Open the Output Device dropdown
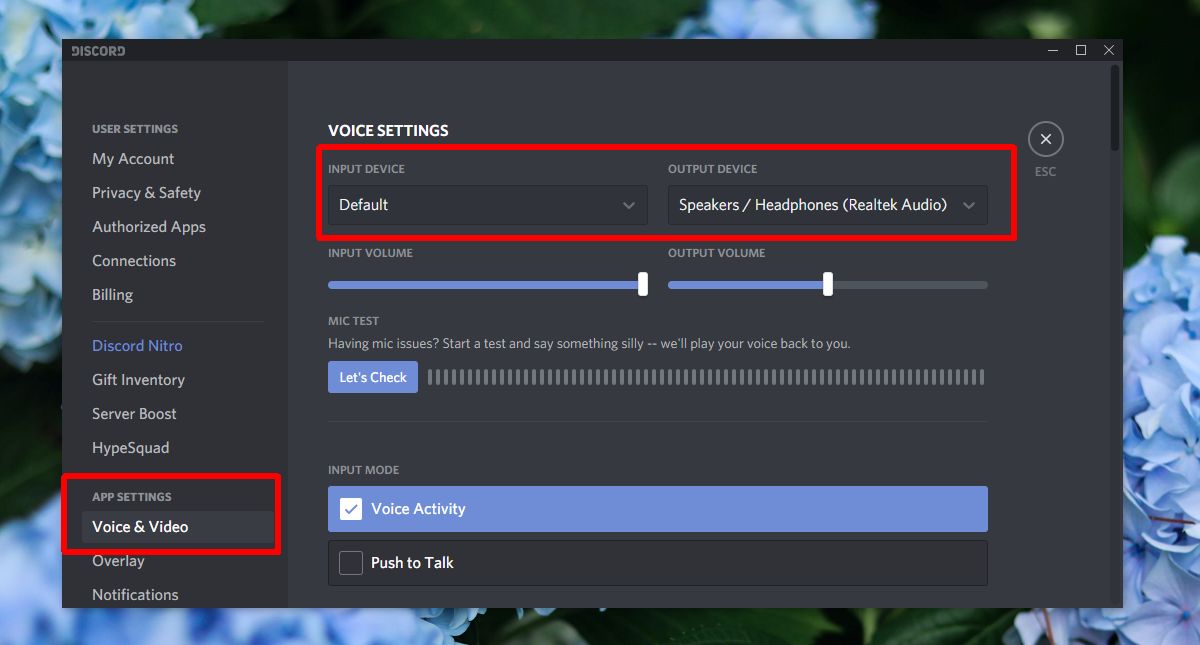Screen dimensions: 1200x645 [x=828, y=205]
